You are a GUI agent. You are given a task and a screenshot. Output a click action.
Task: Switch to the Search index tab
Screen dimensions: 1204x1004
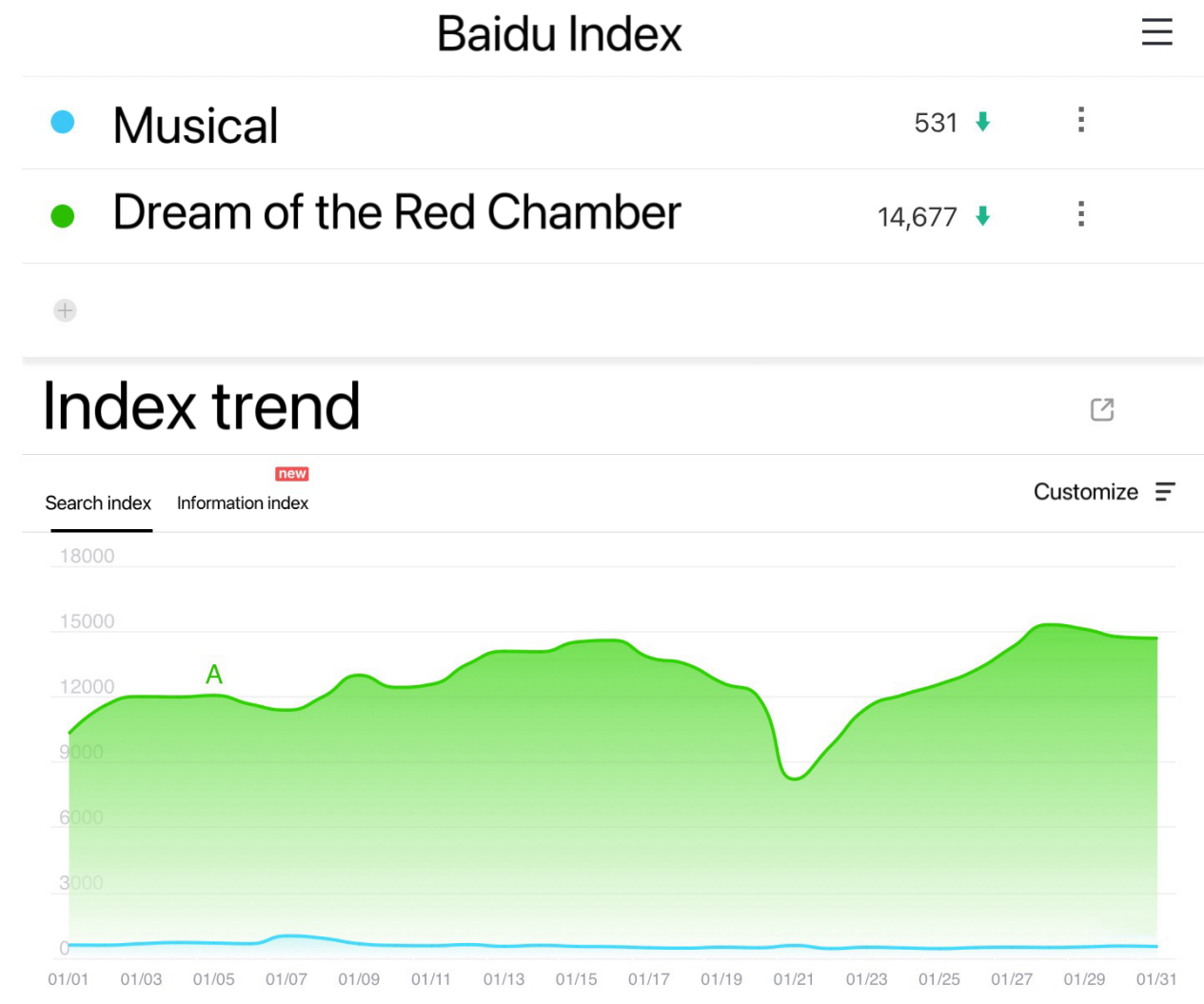tap(98, 502)
